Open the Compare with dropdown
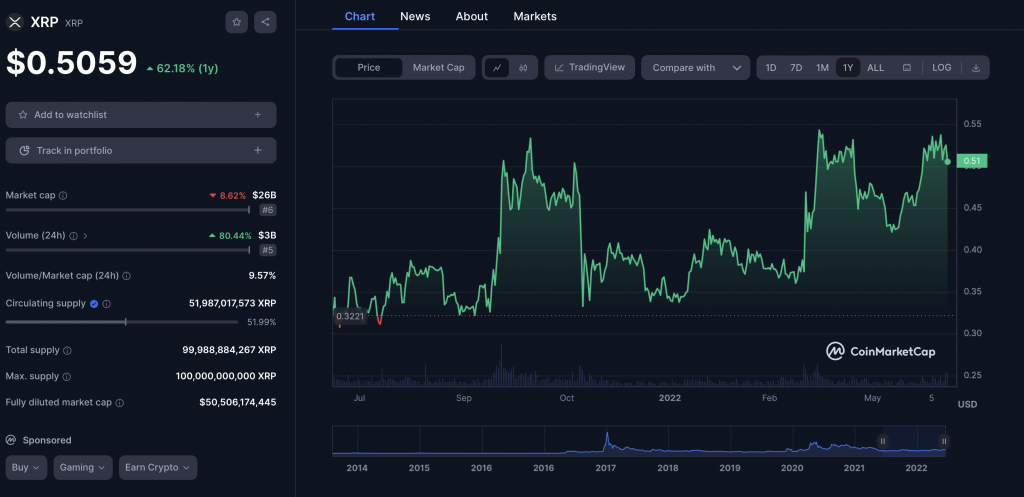Image resolution: width=1024 pixels, height=497 pixels. [x=695, y=67]
